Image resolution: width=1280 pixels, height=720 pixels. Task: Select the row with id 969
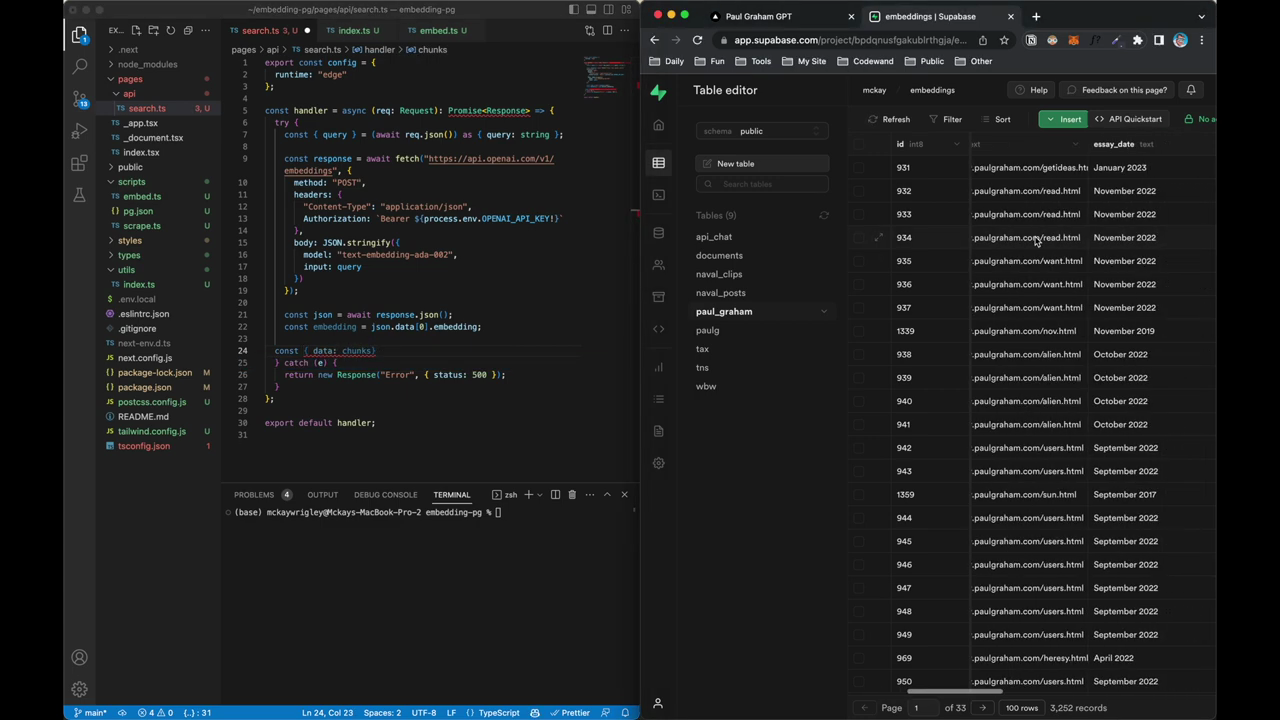pyautogui.click(x=859, y=658)
